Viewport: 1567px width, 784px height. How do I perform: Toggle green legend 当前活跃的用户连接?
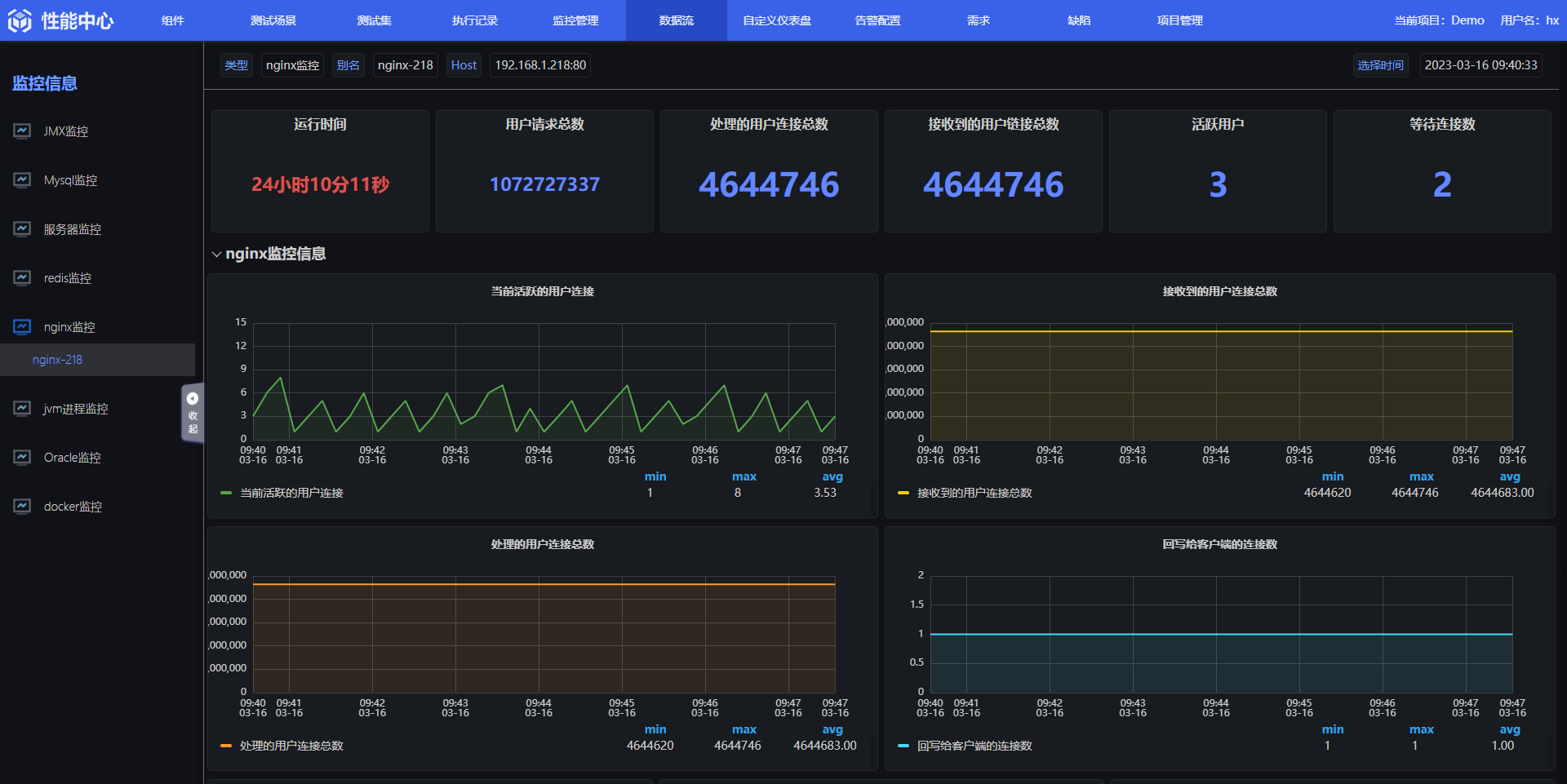click(282, 493)
